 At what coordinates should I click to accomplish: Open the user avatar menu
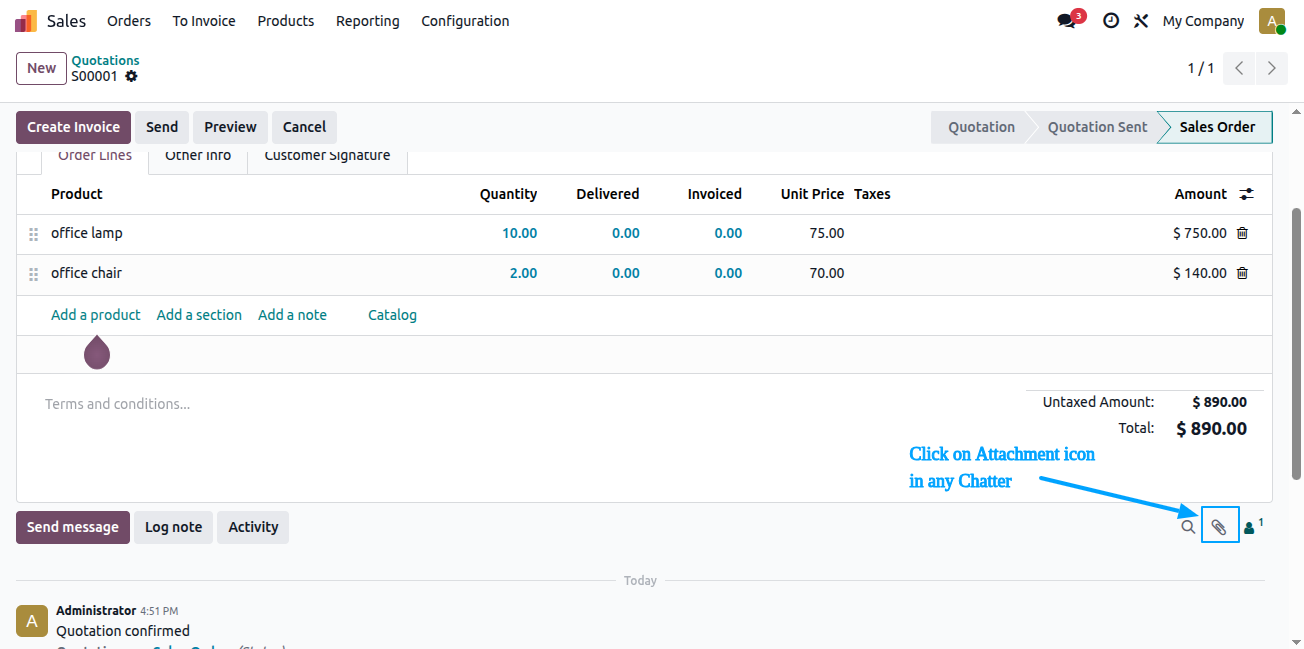click(x=1272, y=21)
